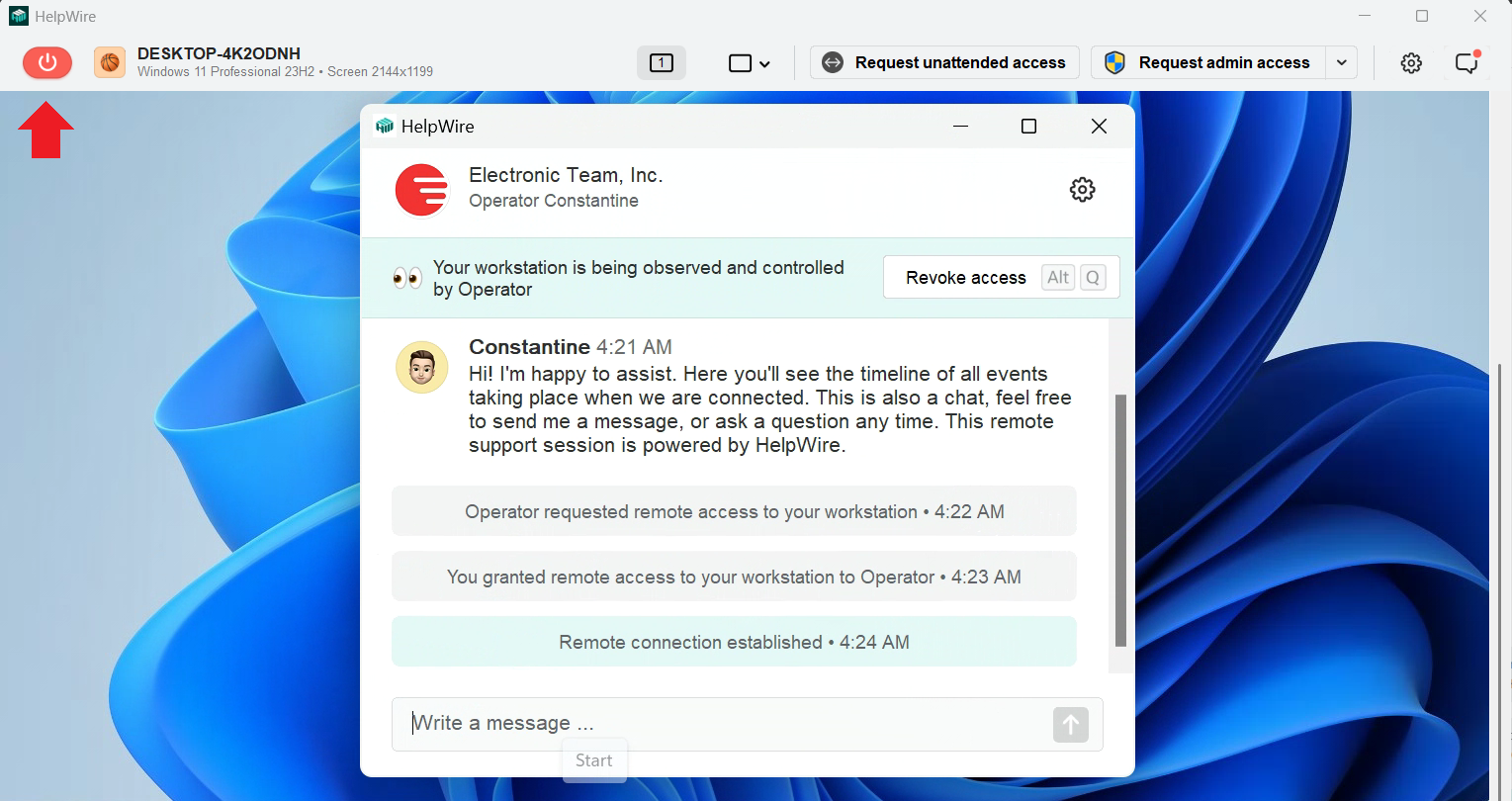Click the Write a message input field
Viewport: 1512px width, 801px height.
(692, 723)
